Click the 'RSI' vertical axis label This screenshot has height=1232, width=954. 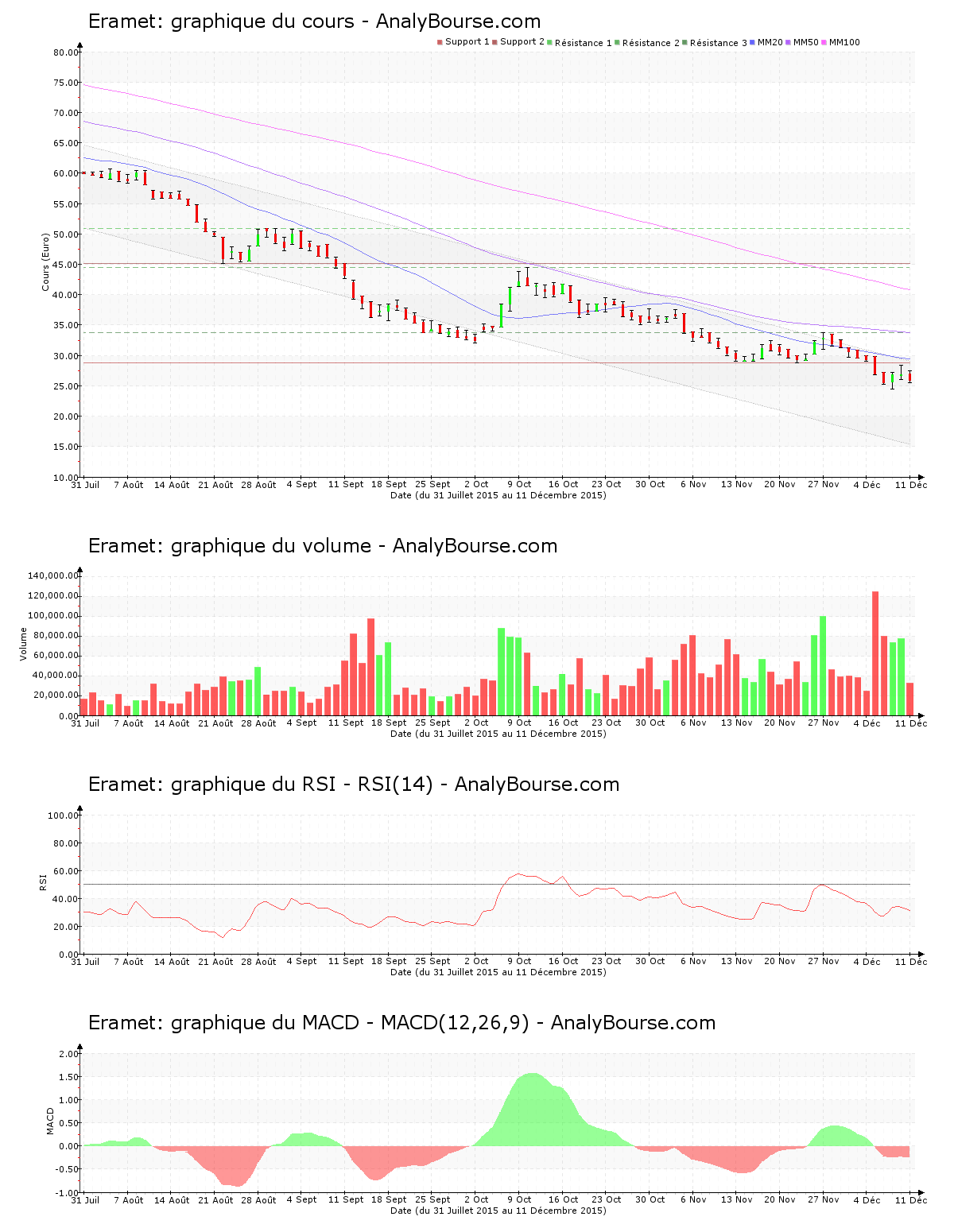(x=44, y=881)
